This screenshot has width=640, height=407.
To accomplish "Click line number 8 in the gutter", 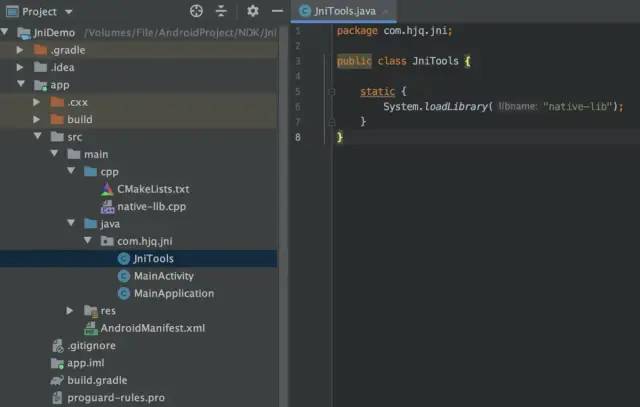I will pos(298,137).
